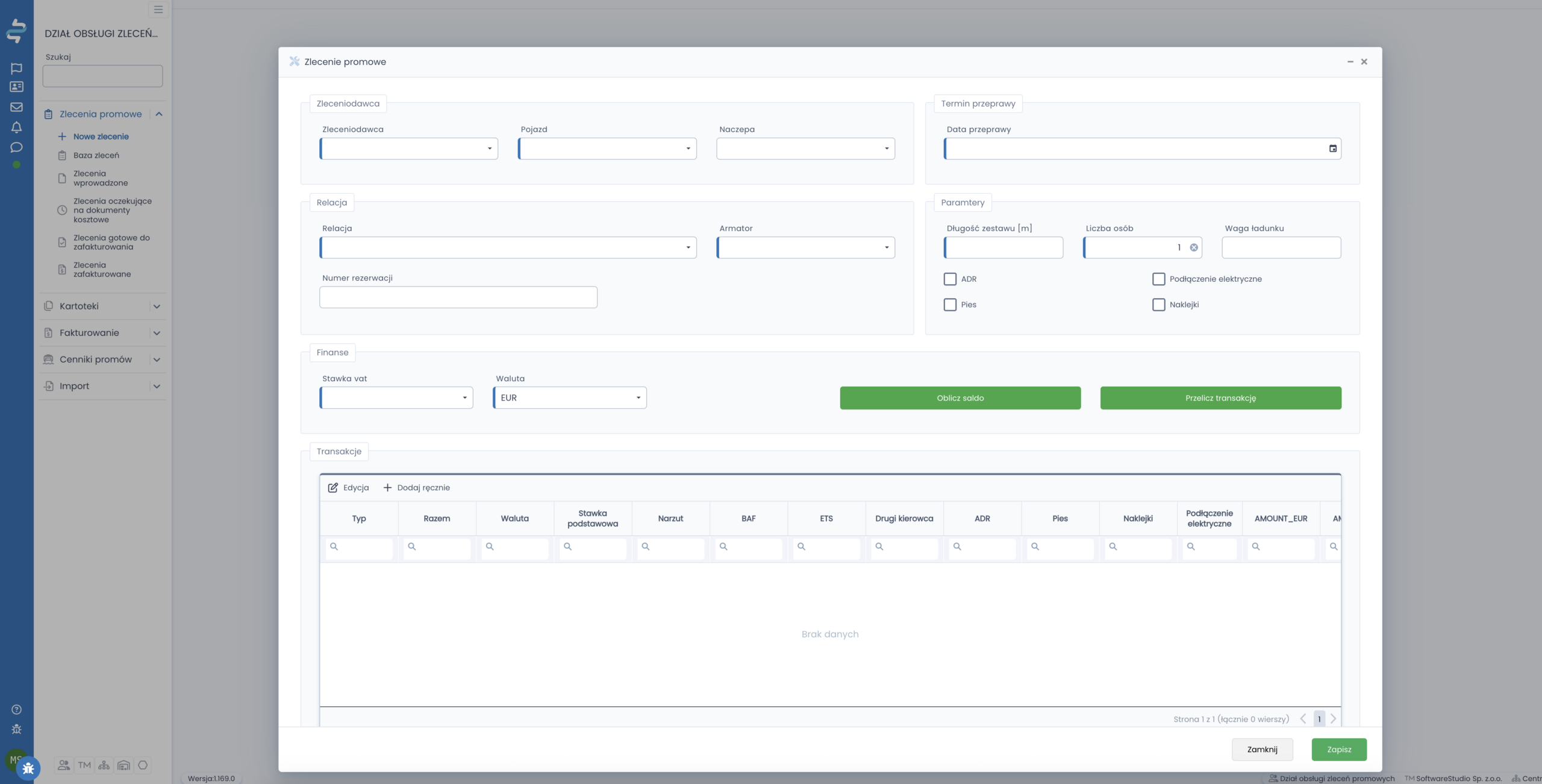Click the notifications bell icon
The height and width of the screenshot is (784, 1542).
(x=16, y=127)
